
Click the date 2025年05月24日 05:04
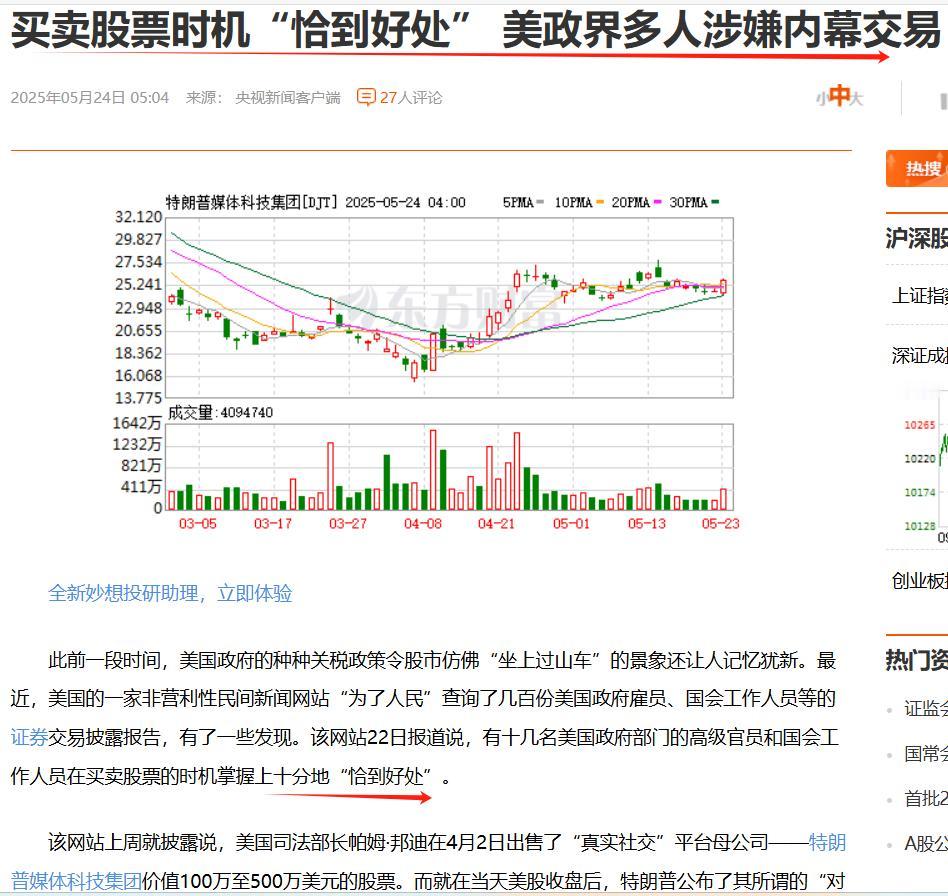89,97
